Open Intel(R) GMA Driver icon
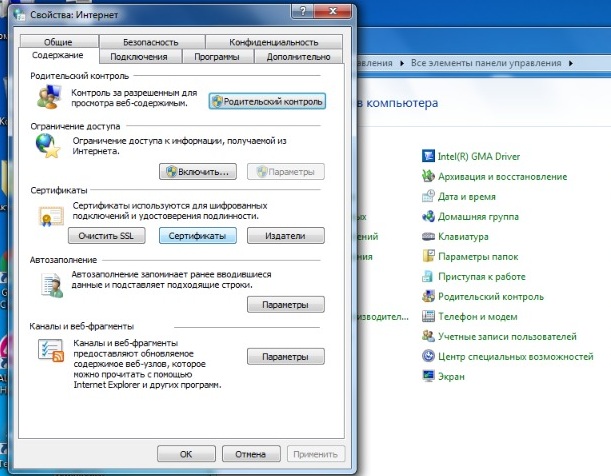The height and width of the screenshot is (476, 611). click(x=428, y=156)
